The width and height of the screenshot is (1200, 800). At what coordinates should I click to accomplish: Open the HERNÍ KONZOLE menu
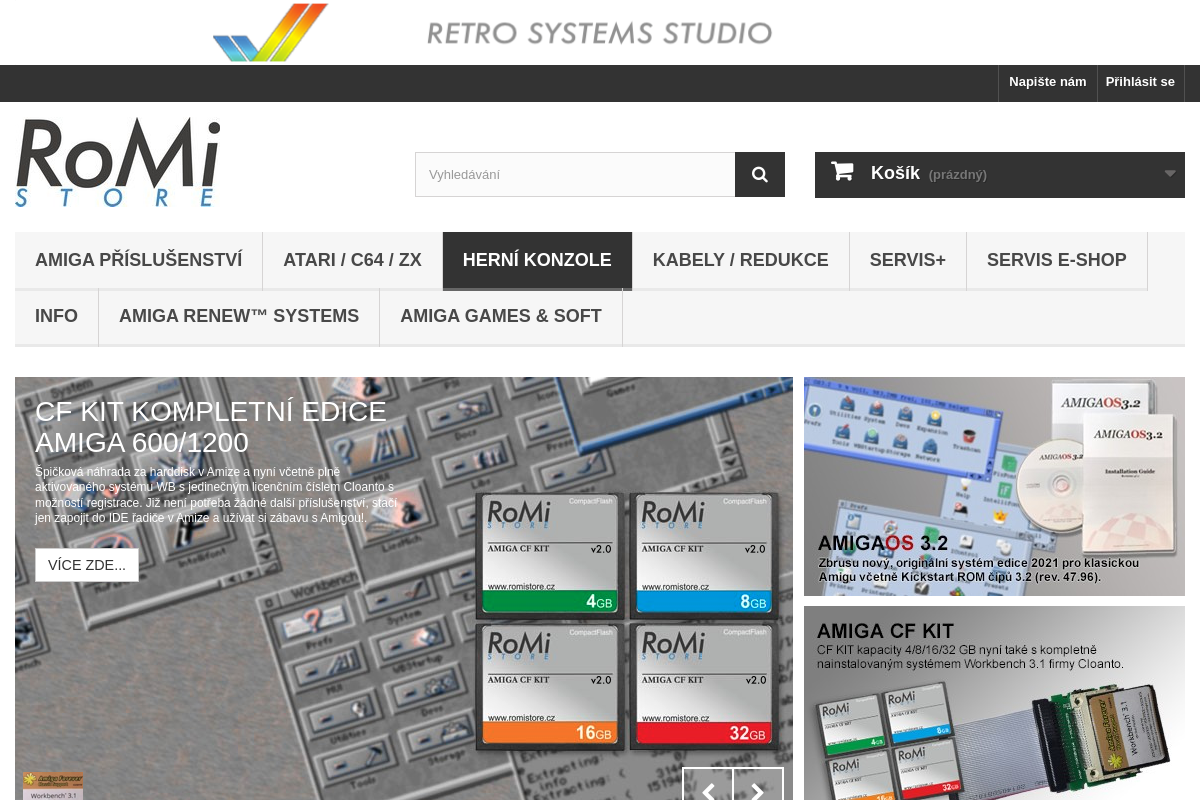point(537,260)
